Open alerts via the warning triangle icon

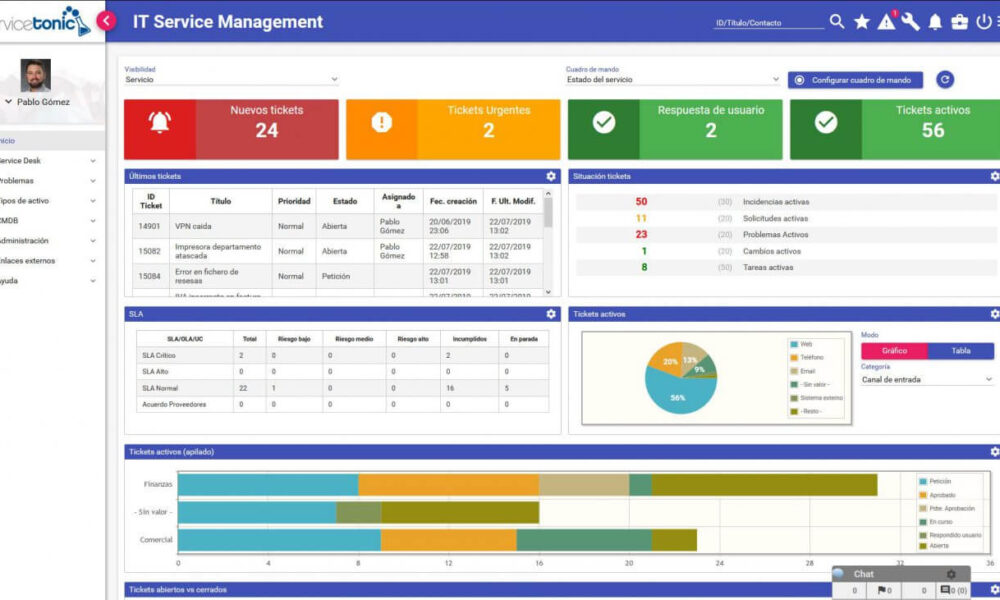[886, 20]
